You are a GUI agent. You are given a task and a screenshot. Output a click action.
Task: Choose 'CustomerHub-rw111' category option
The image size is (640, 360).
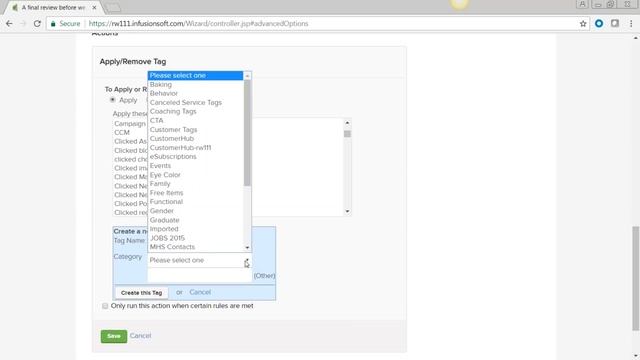(x=196, y=148)
